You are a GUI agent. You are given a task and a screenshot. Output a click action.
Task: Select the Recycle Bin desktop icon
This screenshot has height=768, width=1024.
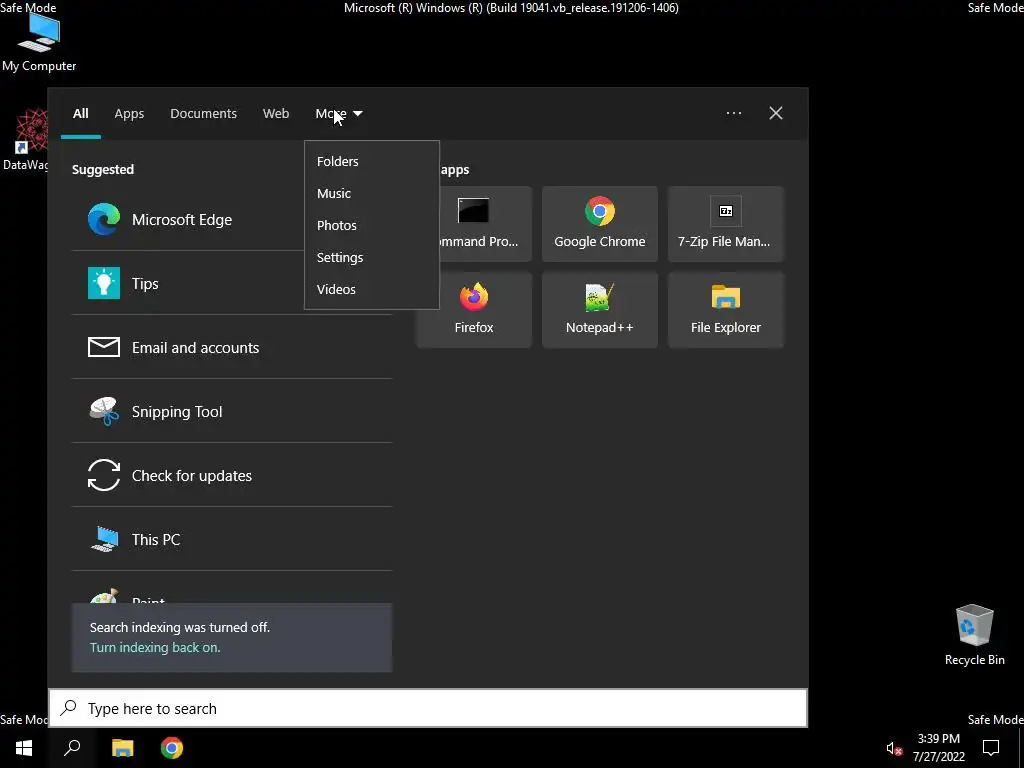click(x=974, y=635)
